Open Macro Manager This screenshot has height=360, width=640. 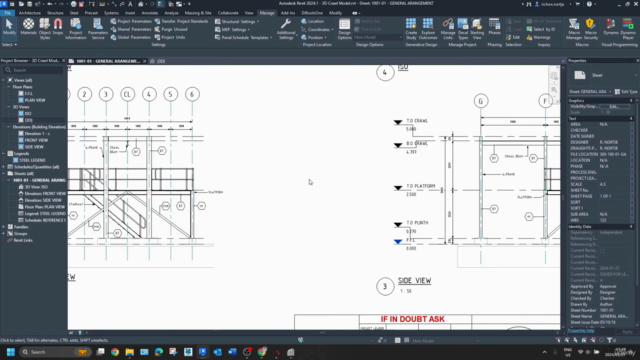[x=573, y=29]
